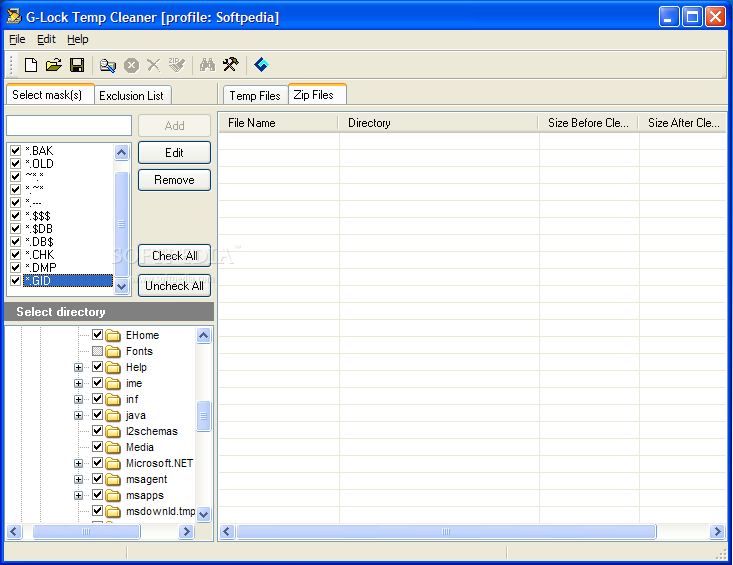The width and height of the screenshot is (733, 565).
Task: Select the Select mask(s) tab
Action: (x=49, y=95)
